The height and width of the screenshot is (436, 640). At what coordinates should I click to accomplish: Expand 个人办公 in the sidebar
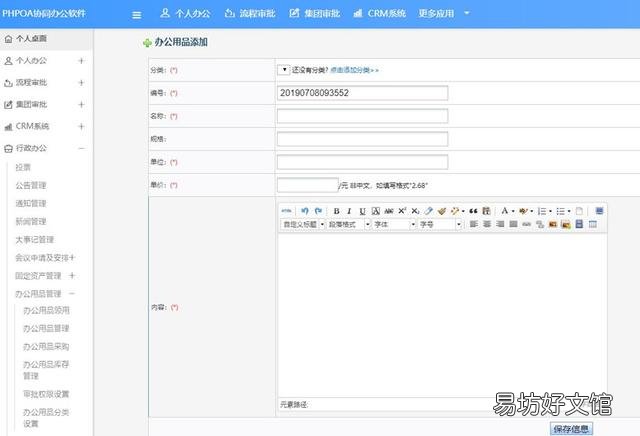(x=81, y=61)
